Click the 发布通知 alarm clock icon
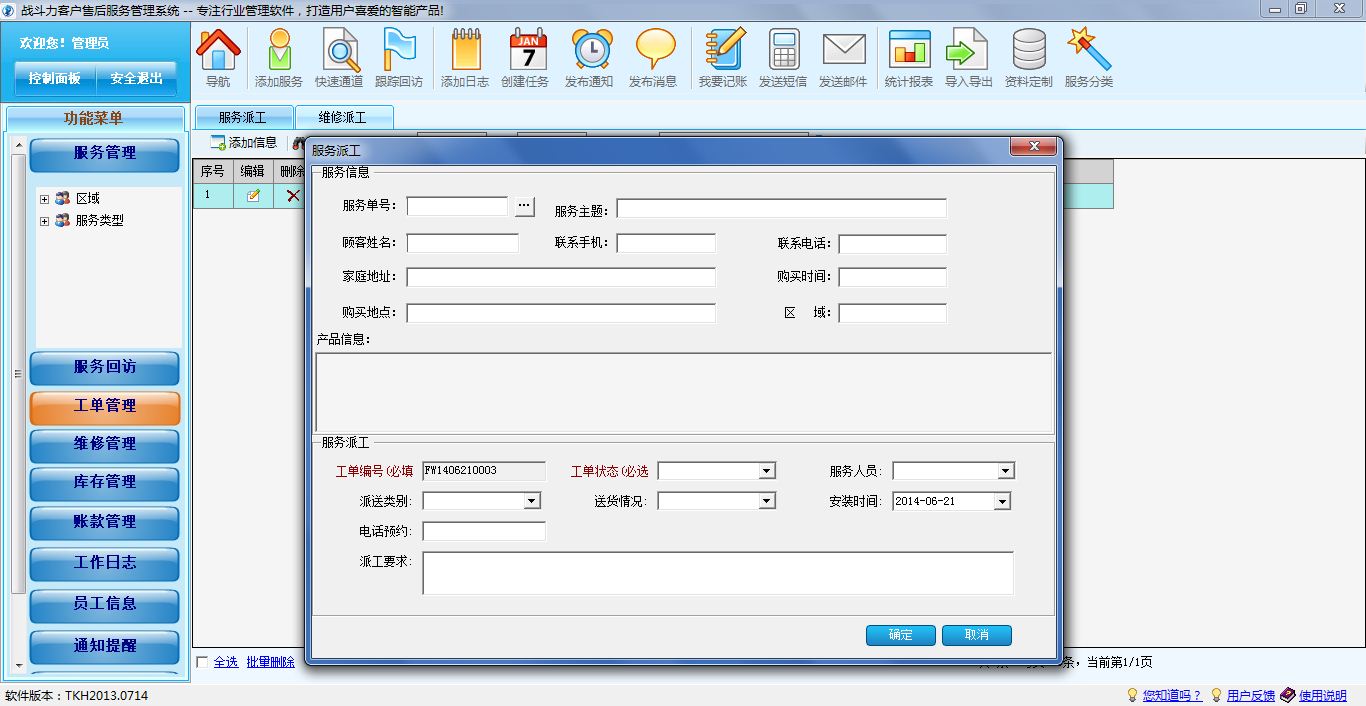This screenshot has height=706, width=1366. click(x=590, y=50)
